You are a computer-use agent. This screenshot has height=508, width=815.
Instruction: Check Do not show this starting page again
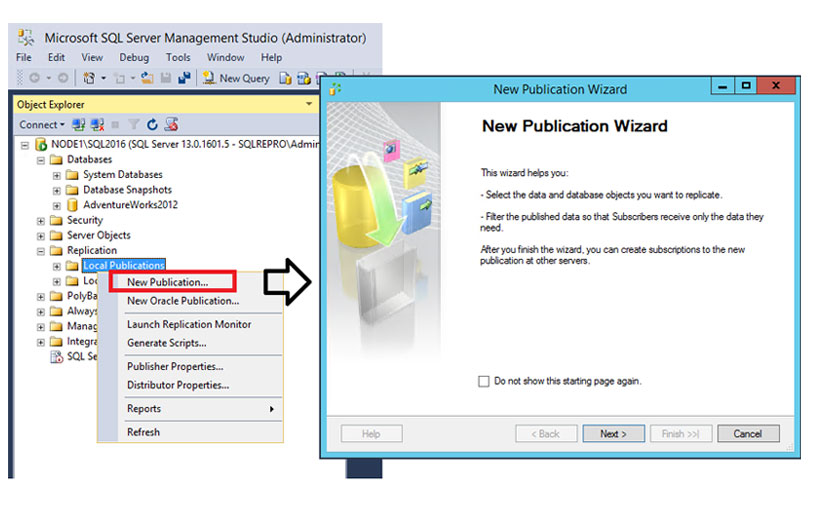[x=484, y=381]
